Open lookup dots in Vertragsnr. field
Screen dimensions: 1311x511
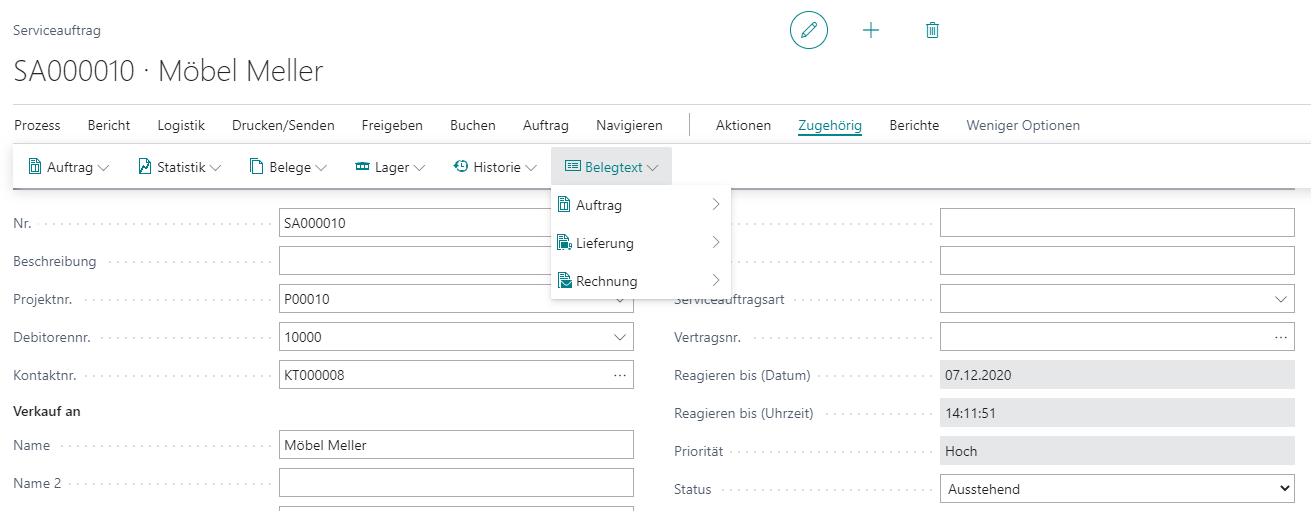pos(1281,337)
